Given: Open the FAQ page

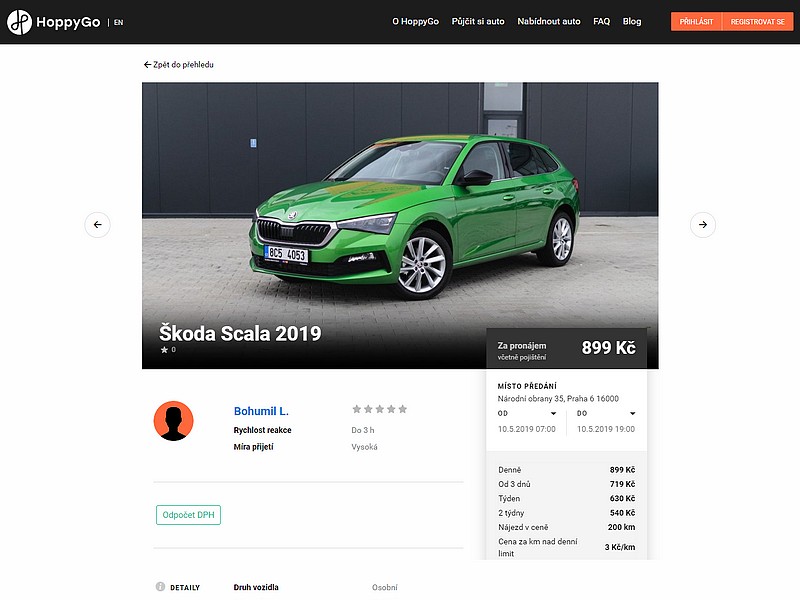Looking at the screenshot, I should [601, 21].
